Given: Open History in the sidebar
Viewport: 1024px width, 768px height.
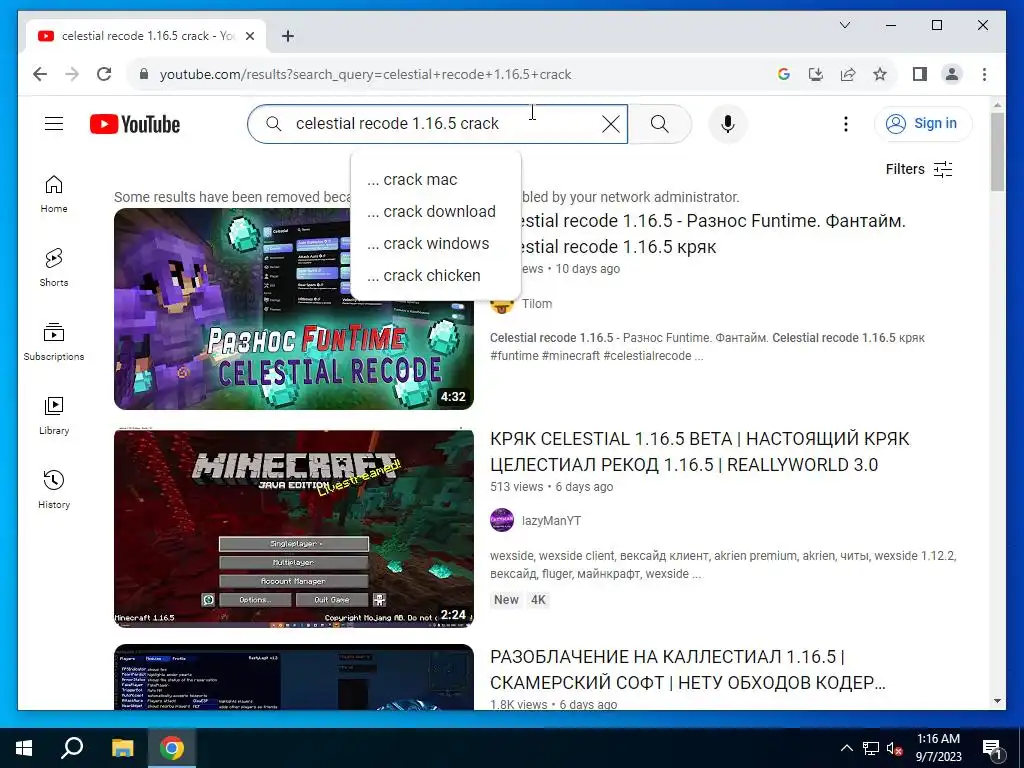Looking at the screenshot, I should 54,489.
